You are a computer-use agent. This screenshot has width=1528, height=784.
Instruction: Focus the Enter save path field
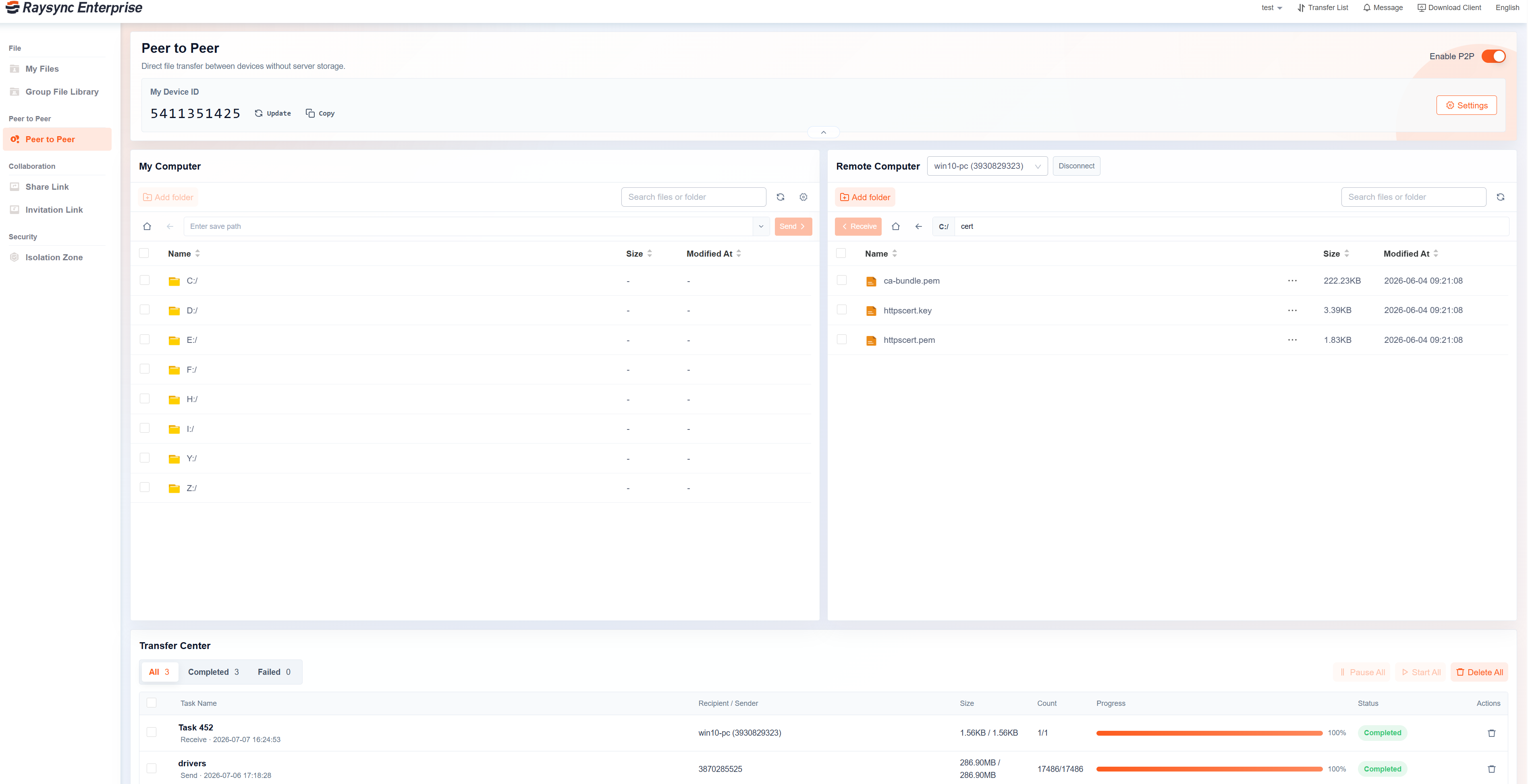click(x=468, y=226)
